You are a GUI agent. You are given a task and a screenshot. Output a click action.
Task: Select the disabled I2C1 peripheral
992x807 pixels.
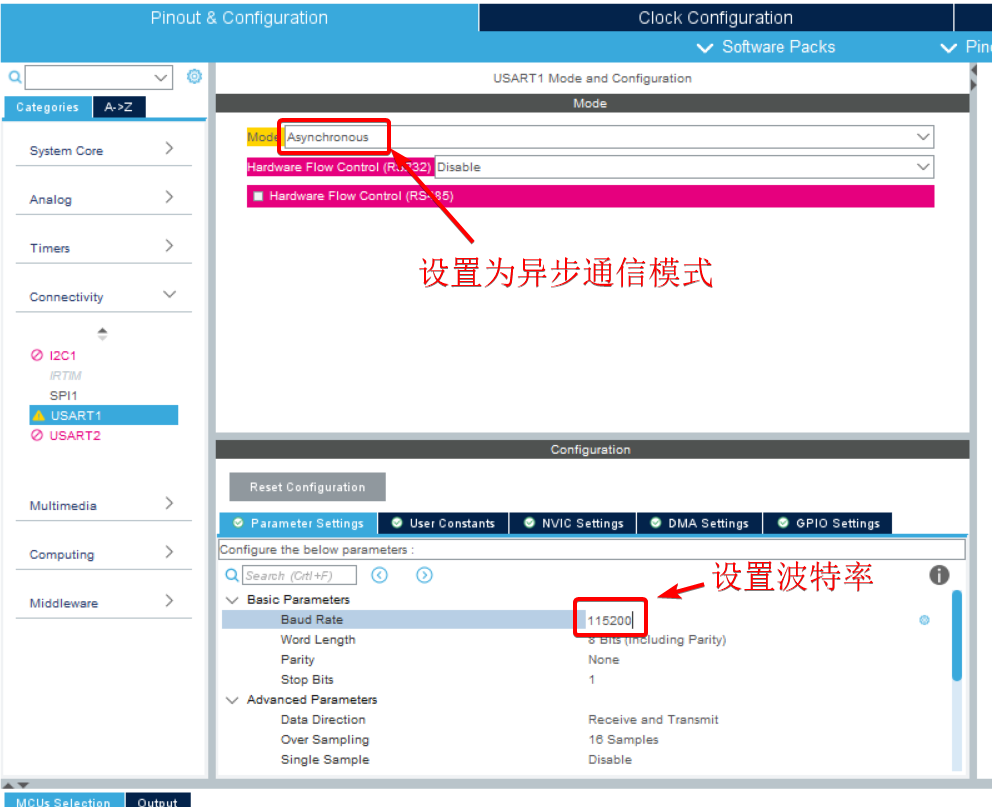pyautogui.click(x=62, y=355)
